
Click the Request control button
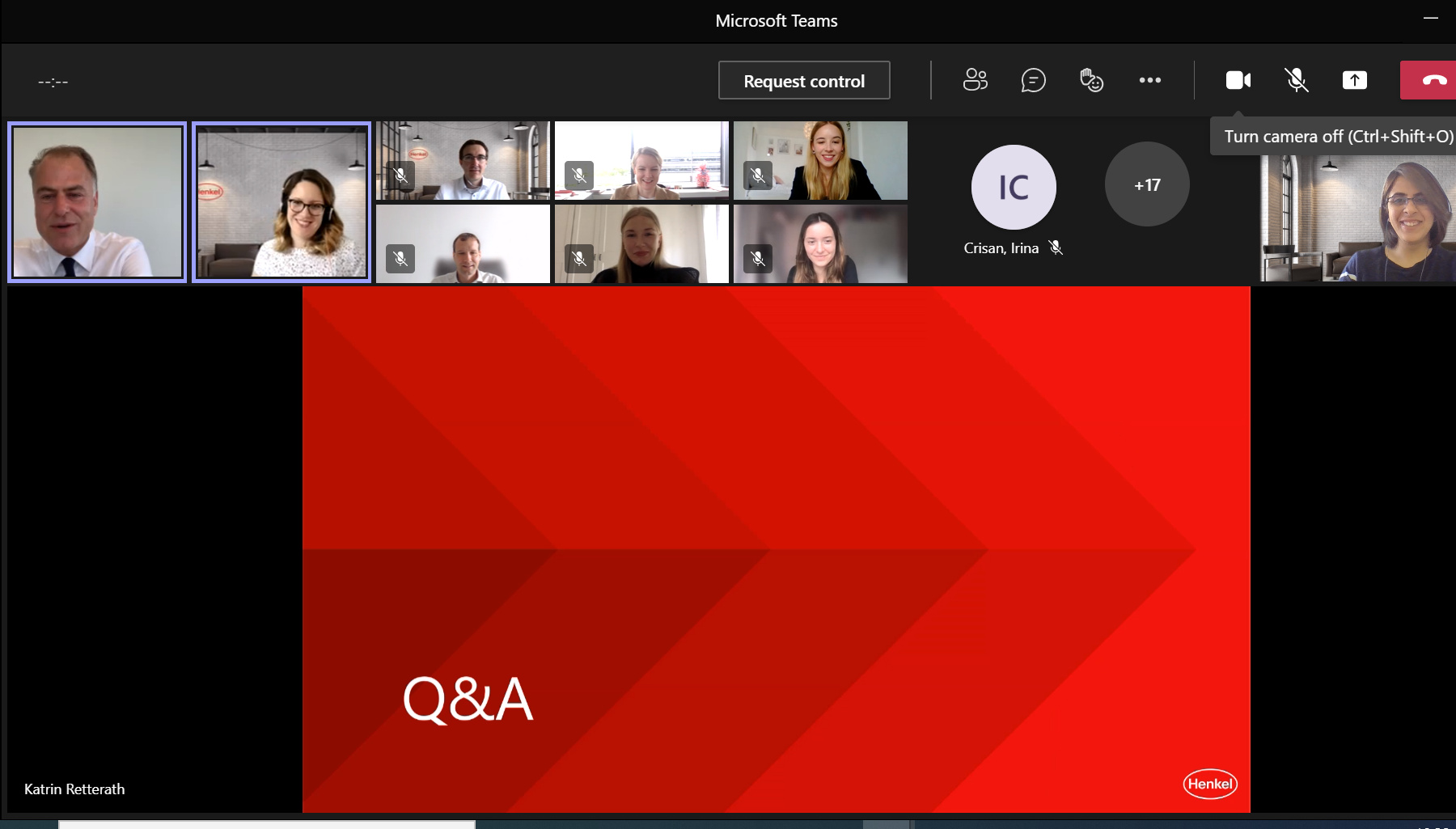coord(804,80)
